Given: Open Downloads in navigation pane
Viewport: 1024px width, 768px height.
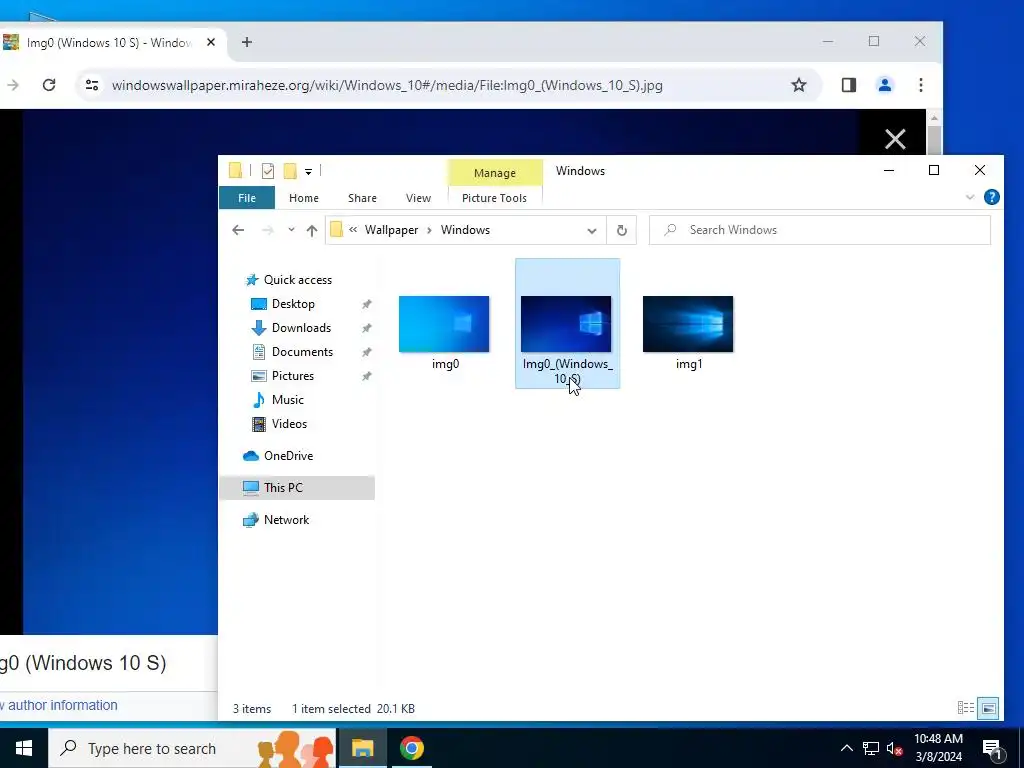Looking at the screenshot, I should click(301, 328).
